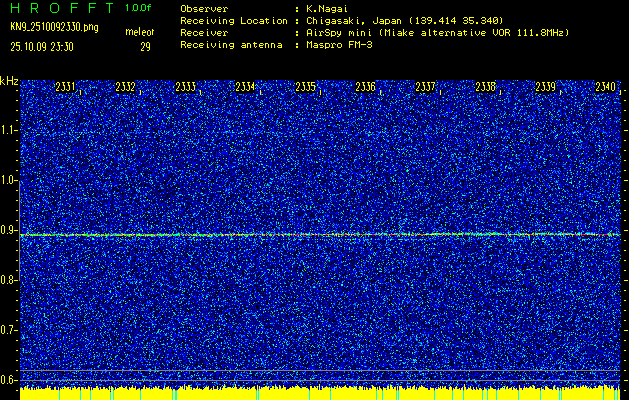
Task: Select the 2337 time tick
Action: pyautogui.click(x=426, y=87)
